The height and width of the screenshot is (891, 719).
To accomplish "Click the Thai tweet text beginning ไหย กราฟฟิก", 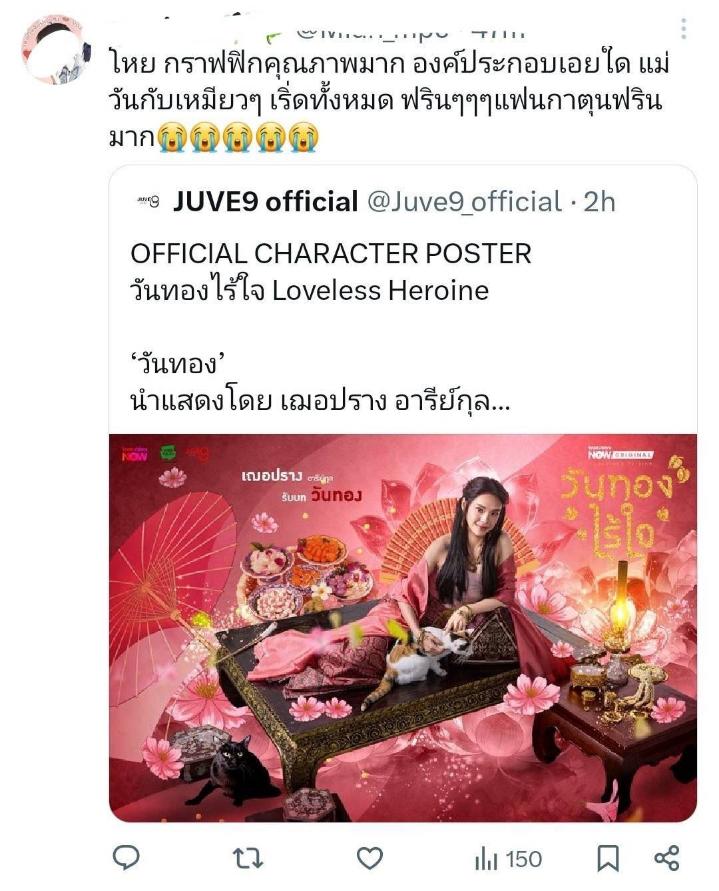I will [x=389, y=100].
